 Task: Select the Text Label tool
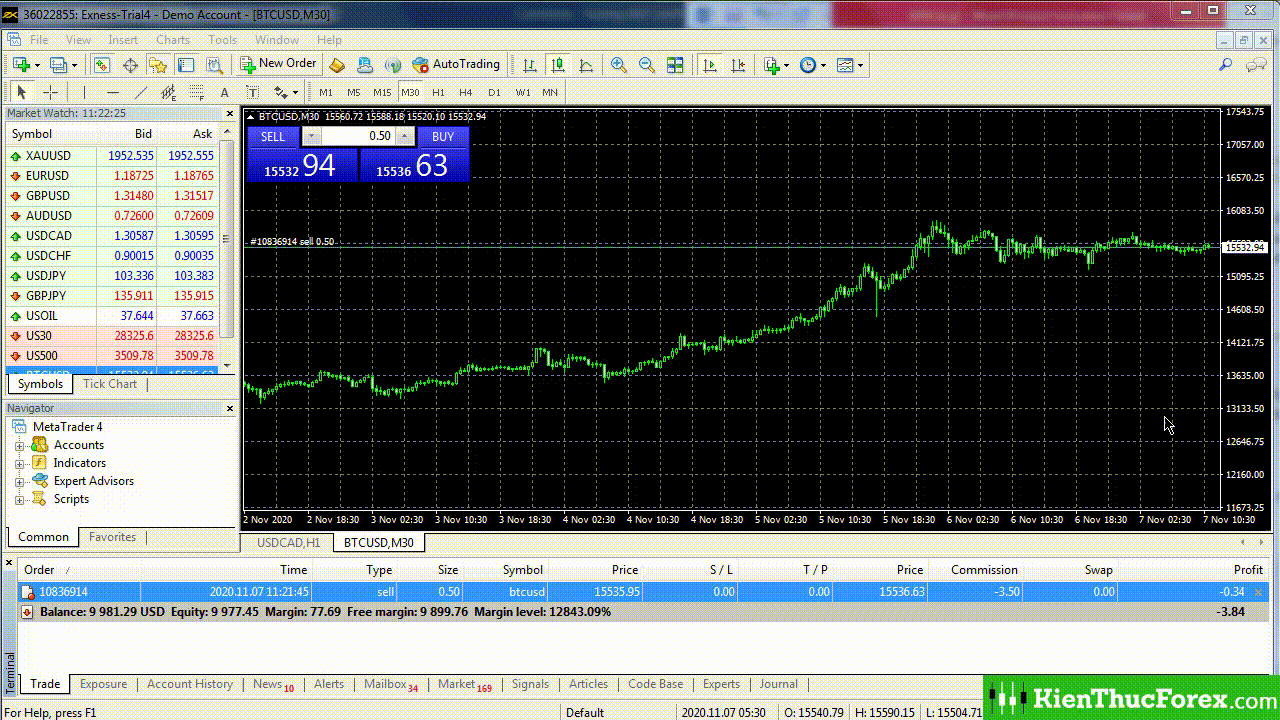[x=253, y=92]
